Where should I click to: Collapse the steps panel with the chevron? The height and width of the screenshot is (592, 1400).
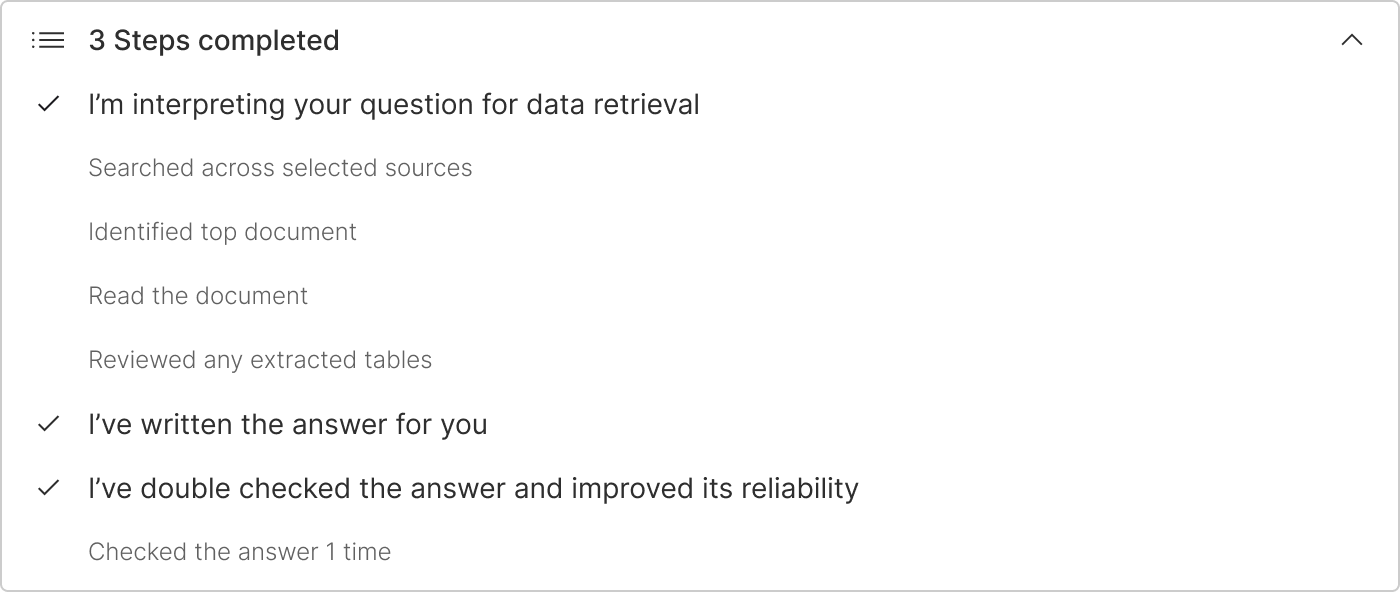(x=1351, y=41)
